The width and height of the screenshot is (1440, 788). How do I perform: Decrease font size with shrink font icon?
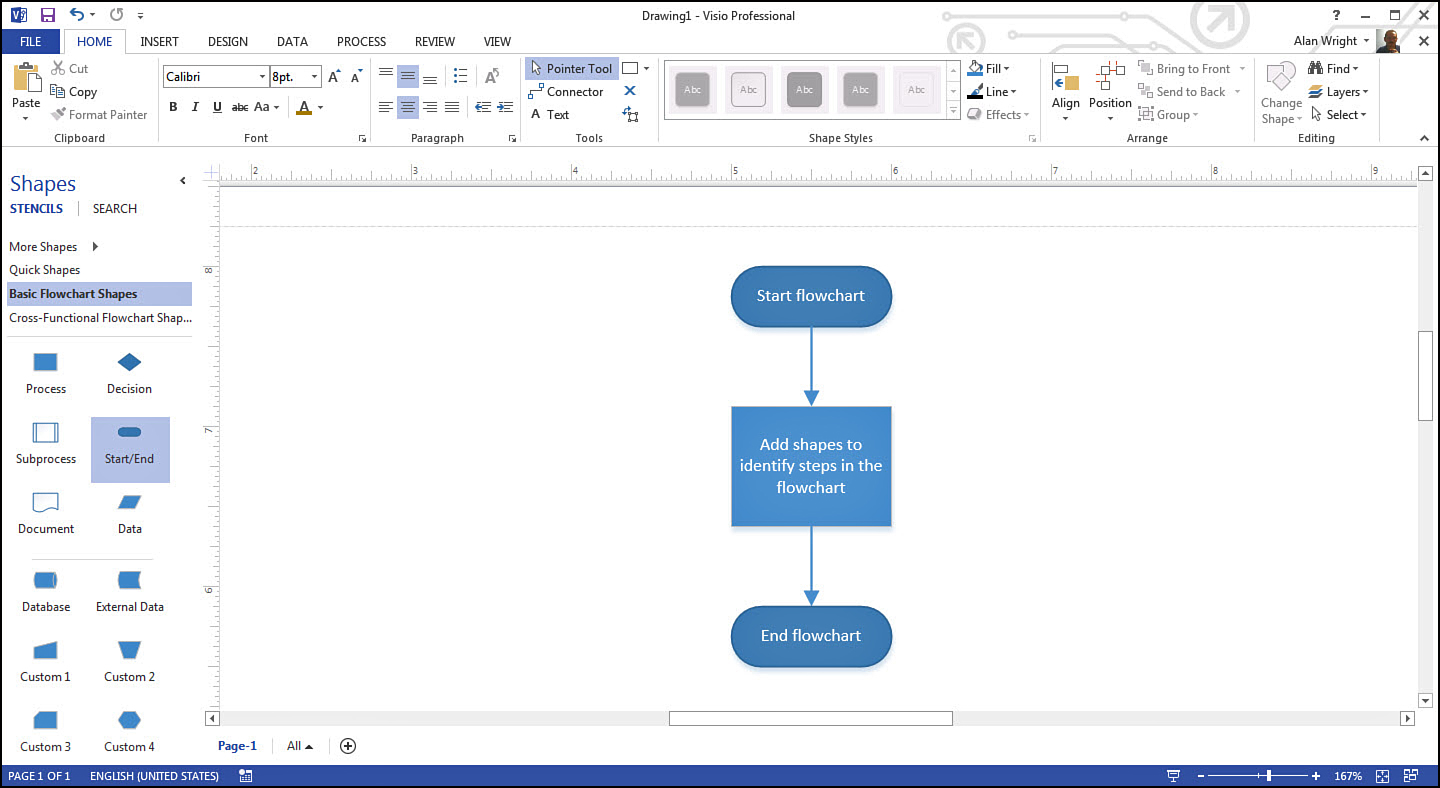click(356, 77)
